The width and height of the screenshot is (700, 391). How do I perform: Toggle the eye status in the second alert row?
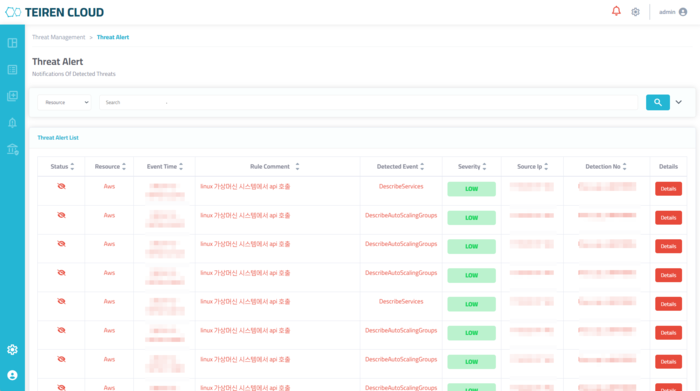tap(62, 215)
